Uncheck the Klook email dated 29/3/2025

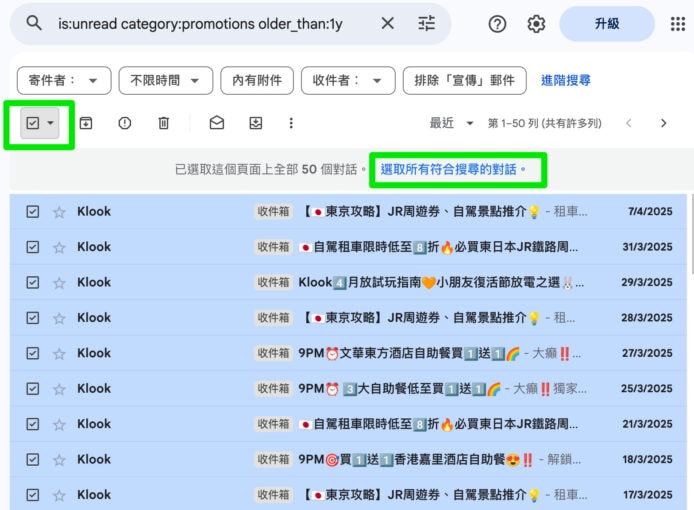(x=33, y=283)
